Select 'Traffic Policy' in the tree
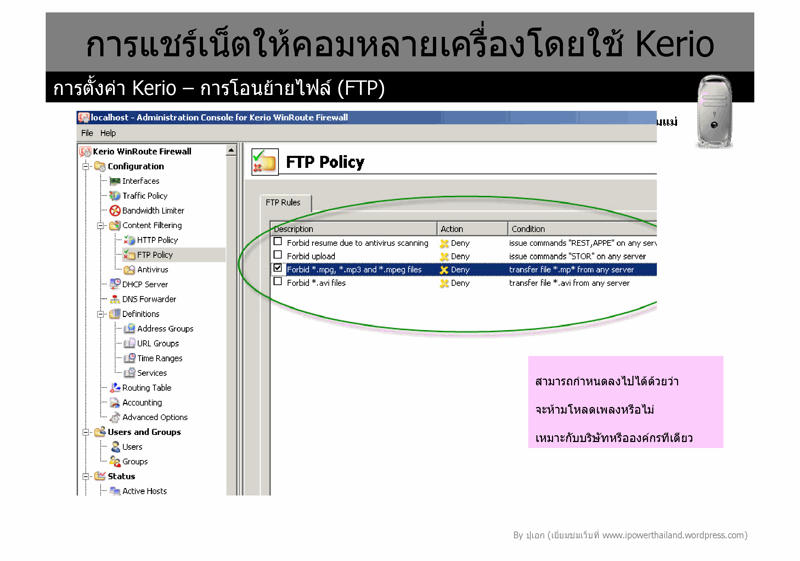This screenshot has width=800, height=561. coord(145,196)
